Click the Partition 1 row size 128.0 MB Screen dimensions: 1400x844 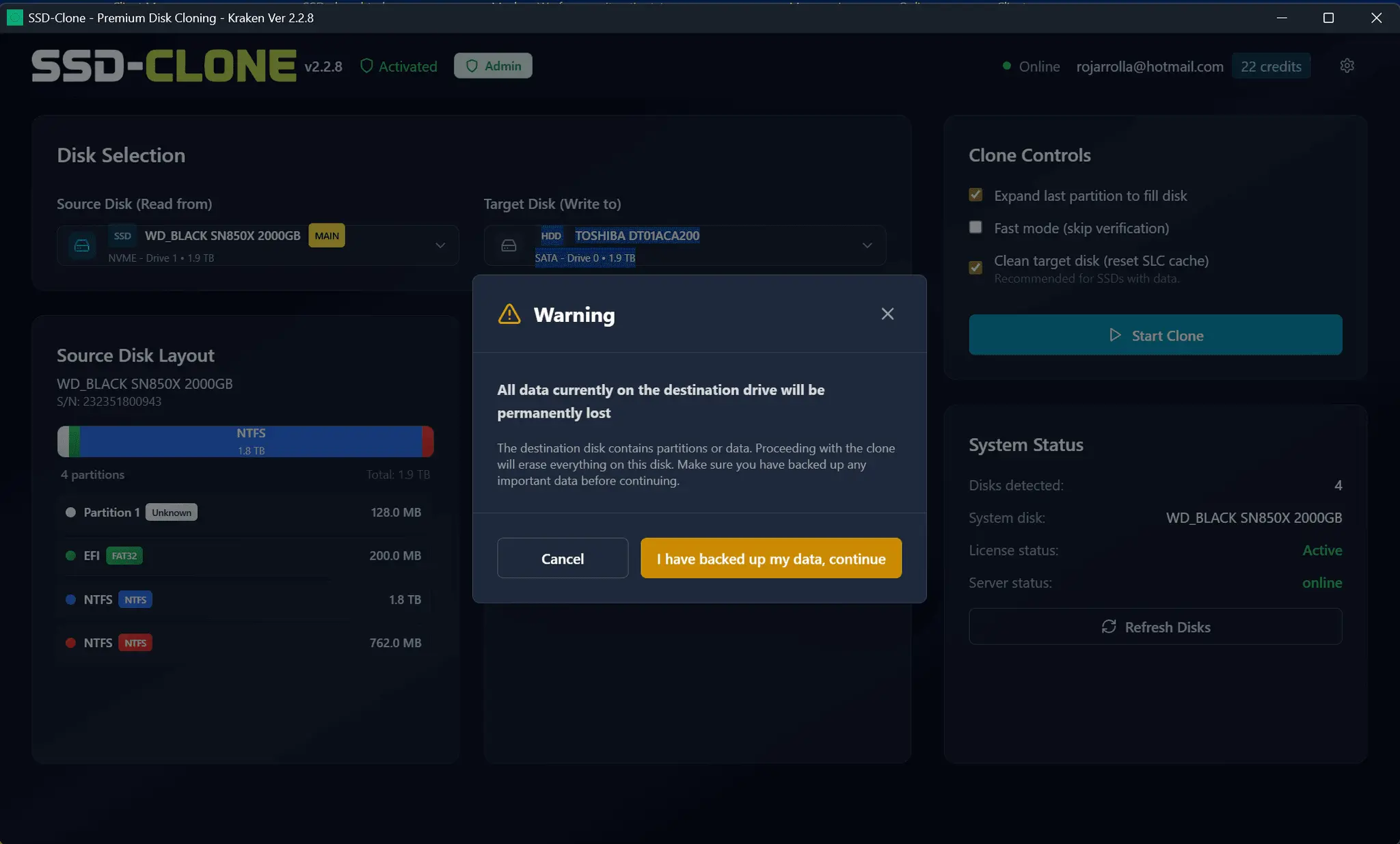[x=395, y=513]
